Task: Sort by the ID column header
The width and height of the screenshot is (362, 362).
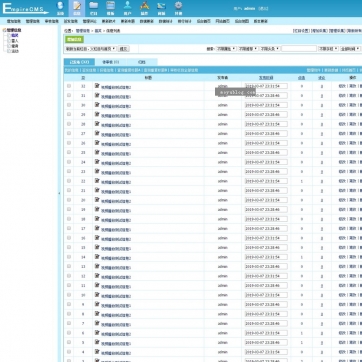Action: pyautogui.click(x=83, y=78)
